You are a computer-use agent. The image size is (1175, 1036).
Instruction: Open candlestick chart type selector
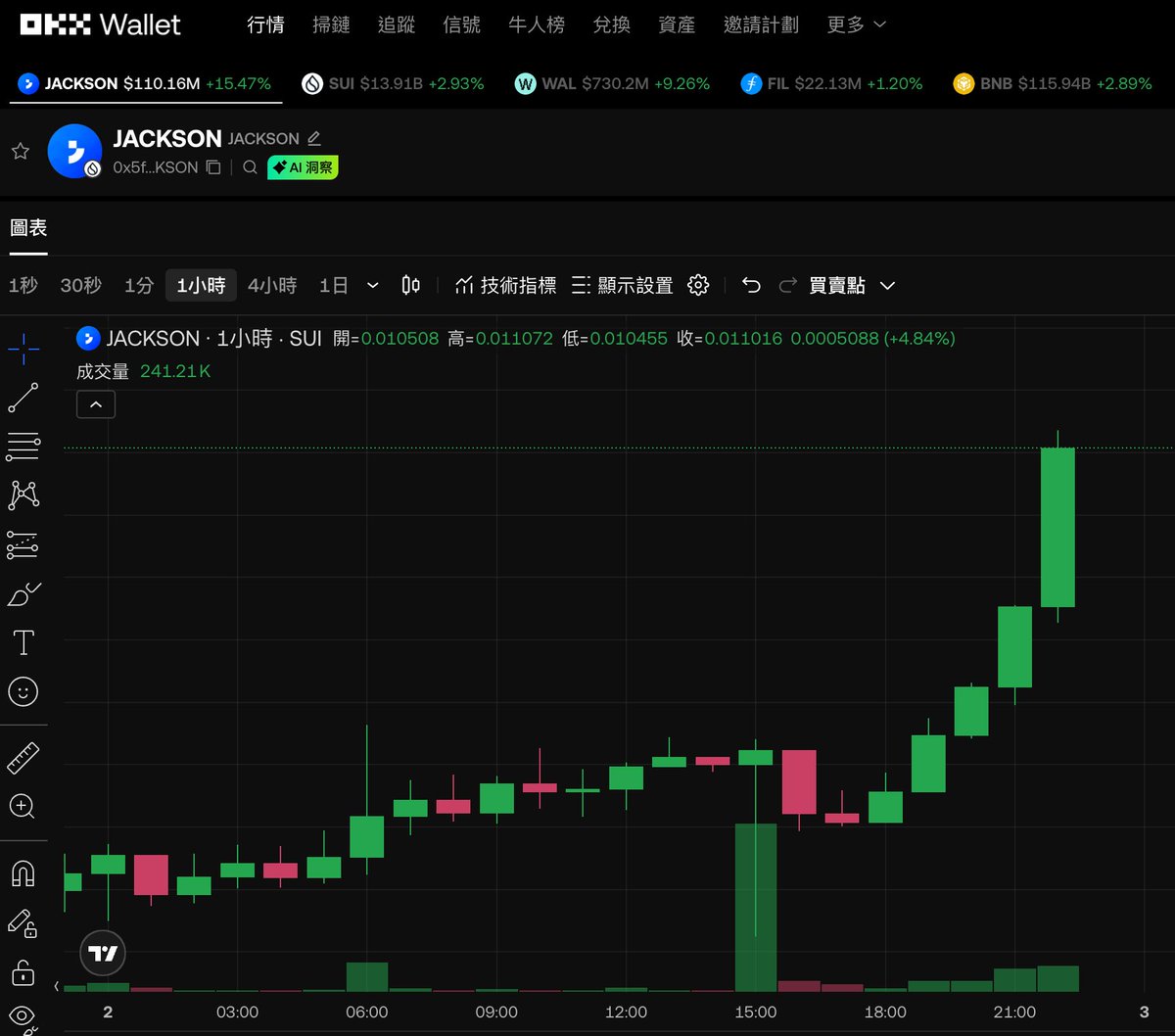pos(411,285)
